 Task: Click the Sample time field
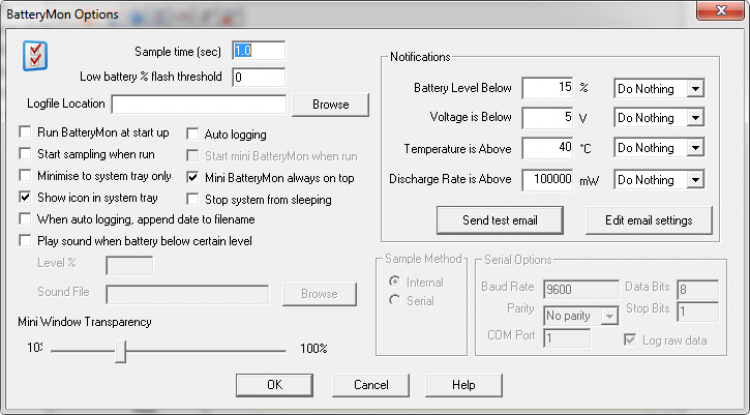pyautogui.click(x=259, y=51)
